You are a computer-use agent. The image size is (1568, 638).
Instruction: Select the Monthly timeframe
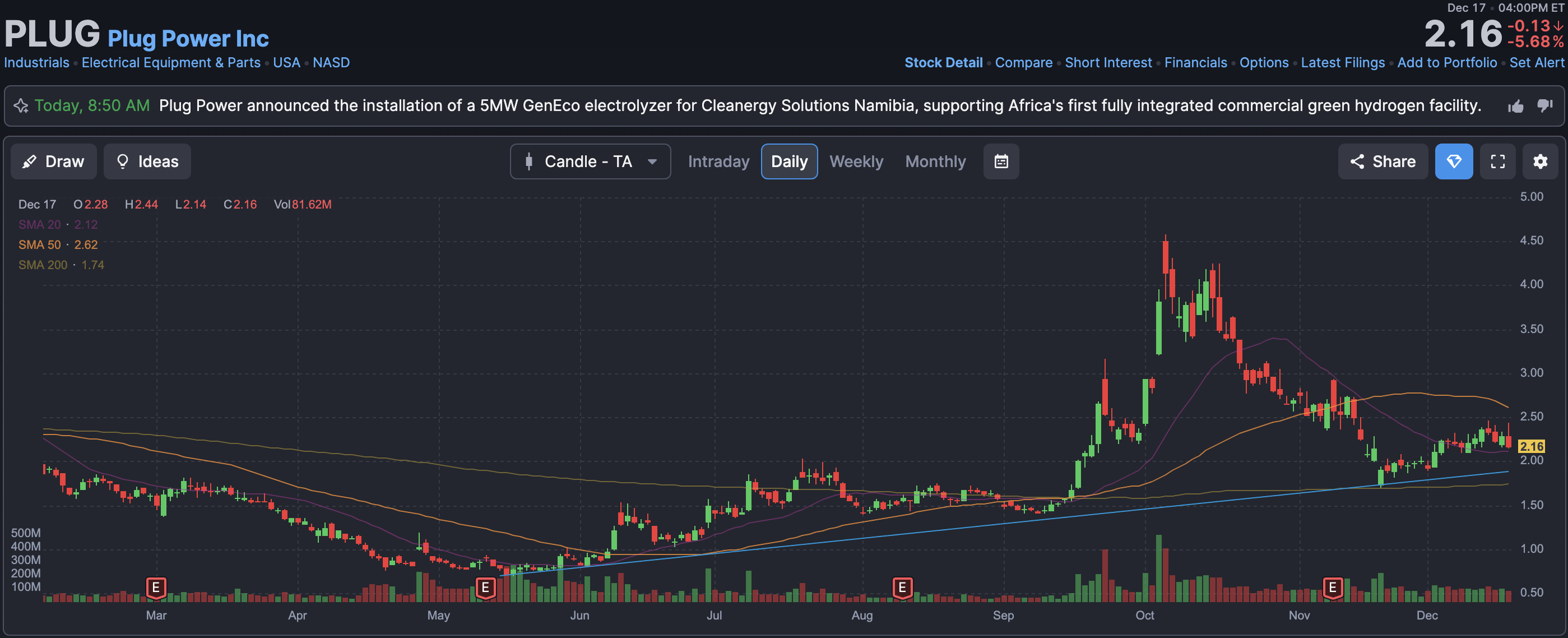click(x=935, y=161)
